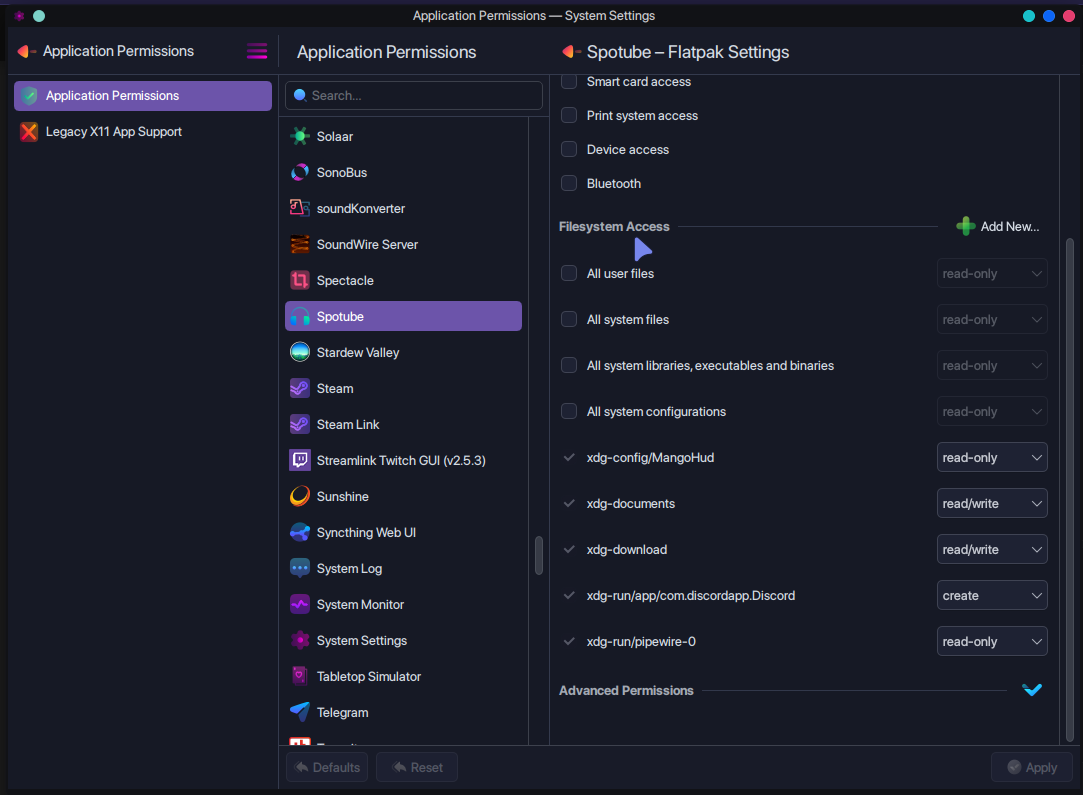The height and width of the screenshot is (795, 1083).
Task: Uncheck the xdg-download filesystem entry
Action: pos(569,549)
